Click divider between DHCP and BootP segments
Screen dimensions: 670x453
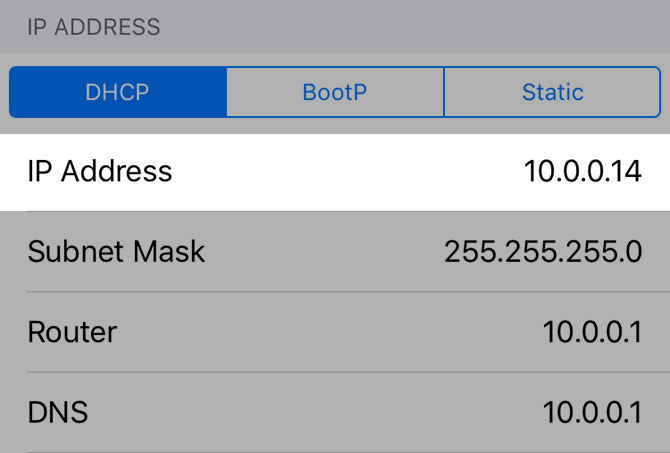tap(227, 93)
